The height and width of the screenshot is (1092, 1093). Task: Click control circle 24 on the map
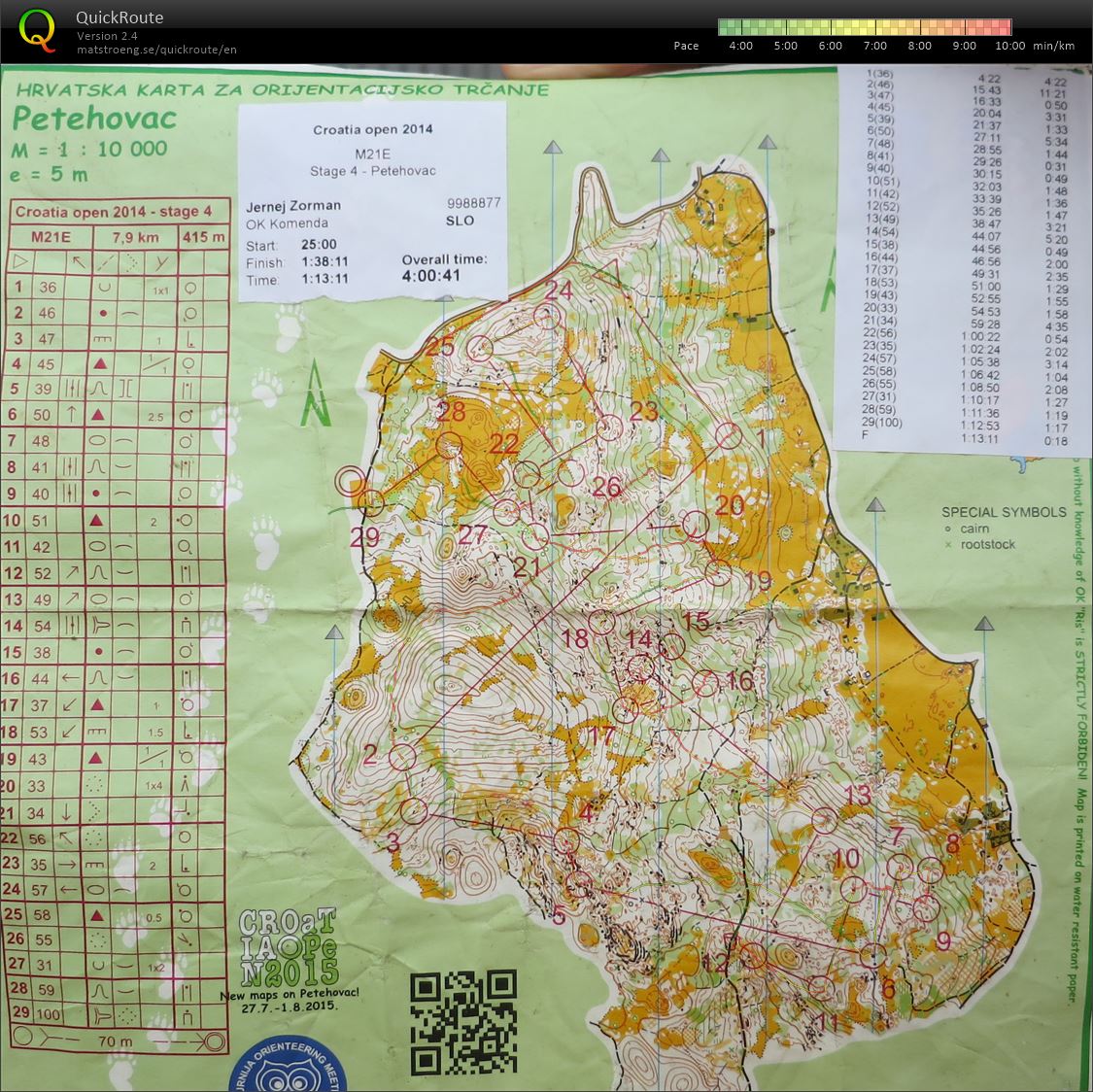(x=547, y=317)
